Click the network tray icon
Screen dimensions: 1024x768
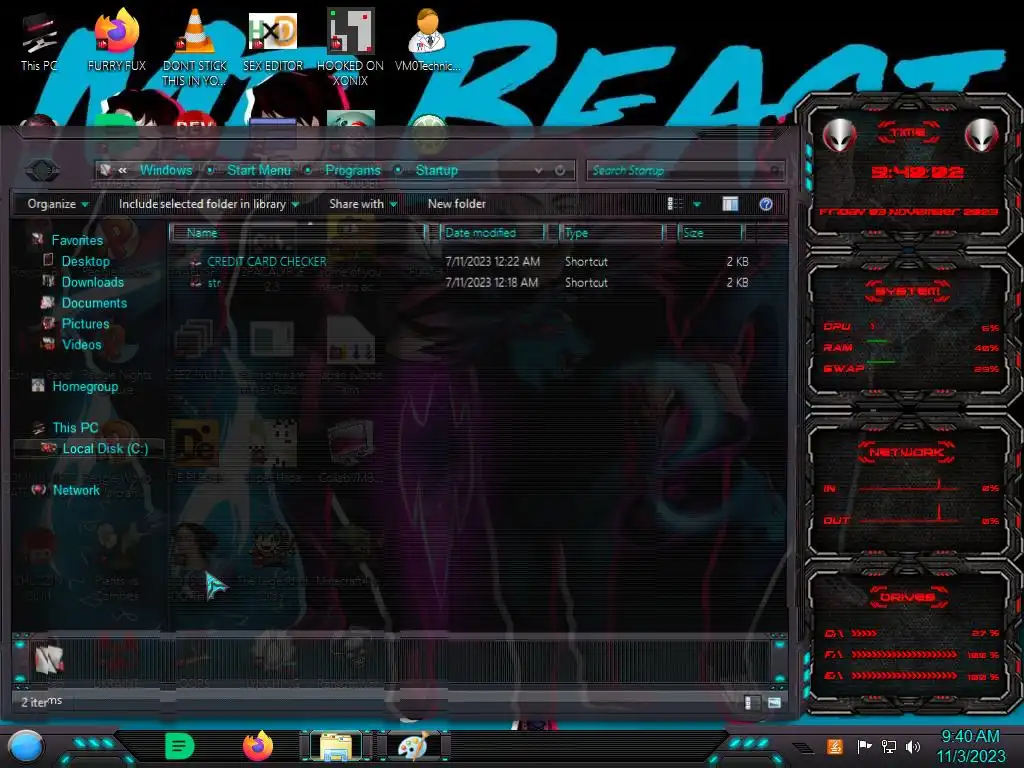(888, 746)
